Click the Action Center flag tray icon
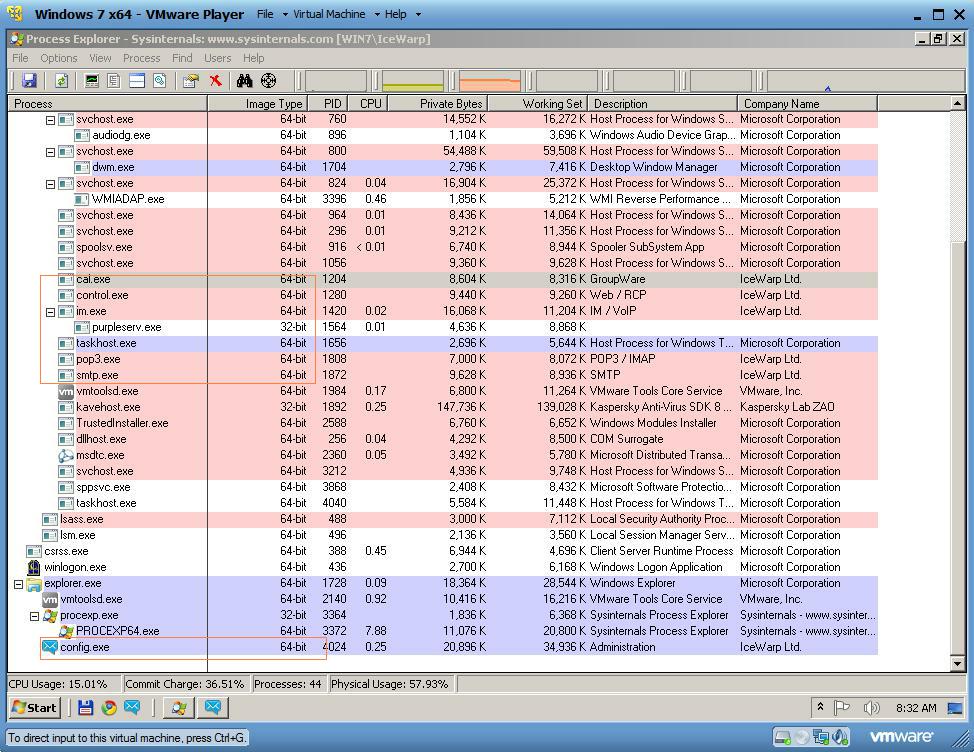 click(x=841, y=707)
